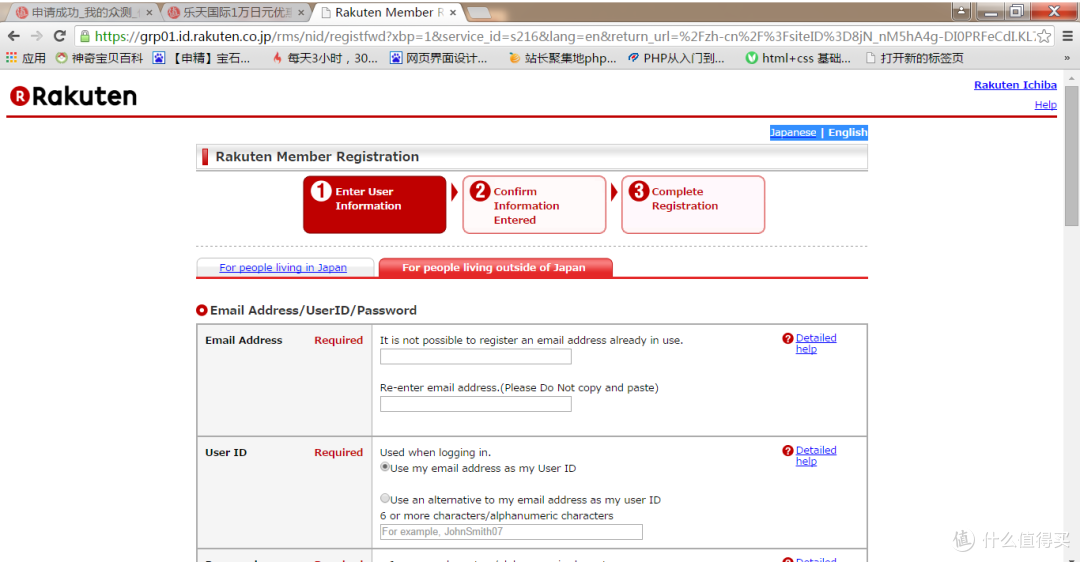Viewport: 1080px width, 562px height.
Task: Expand bookmarks overflow chevron
Action: tap(1067, 58)
